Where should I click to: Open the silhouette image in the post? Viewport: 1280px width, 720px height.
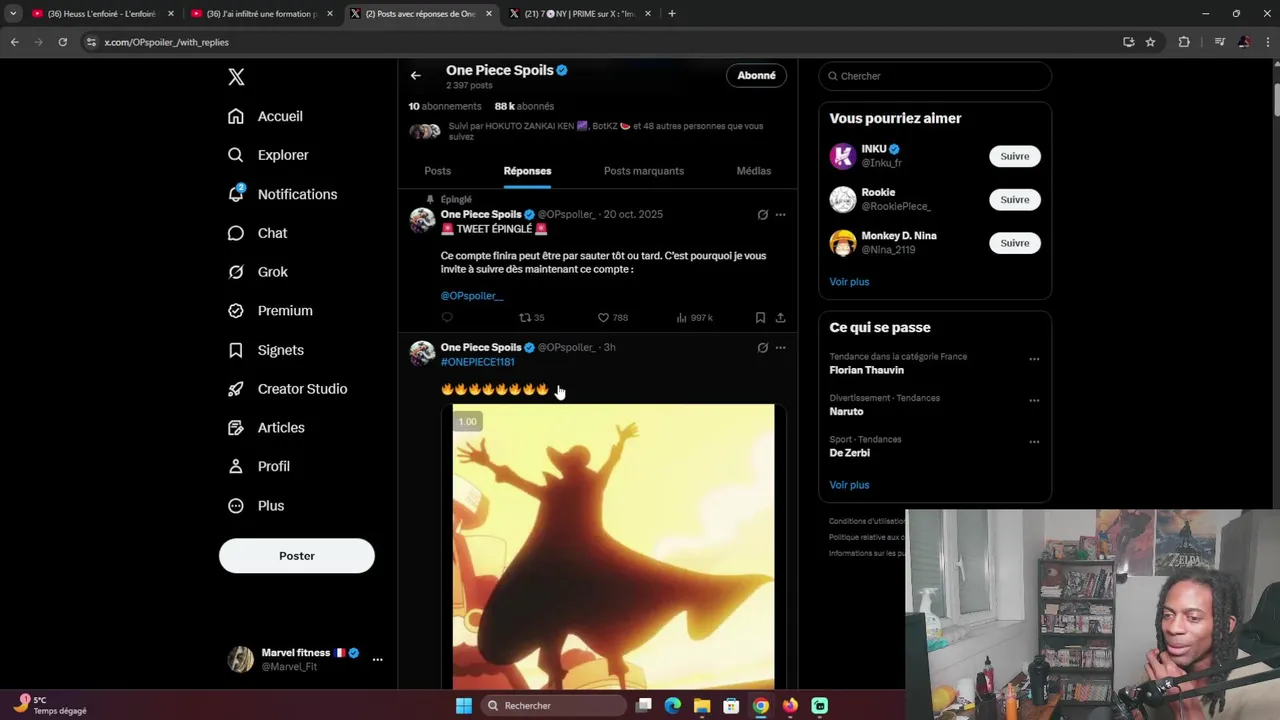point(613,546)
